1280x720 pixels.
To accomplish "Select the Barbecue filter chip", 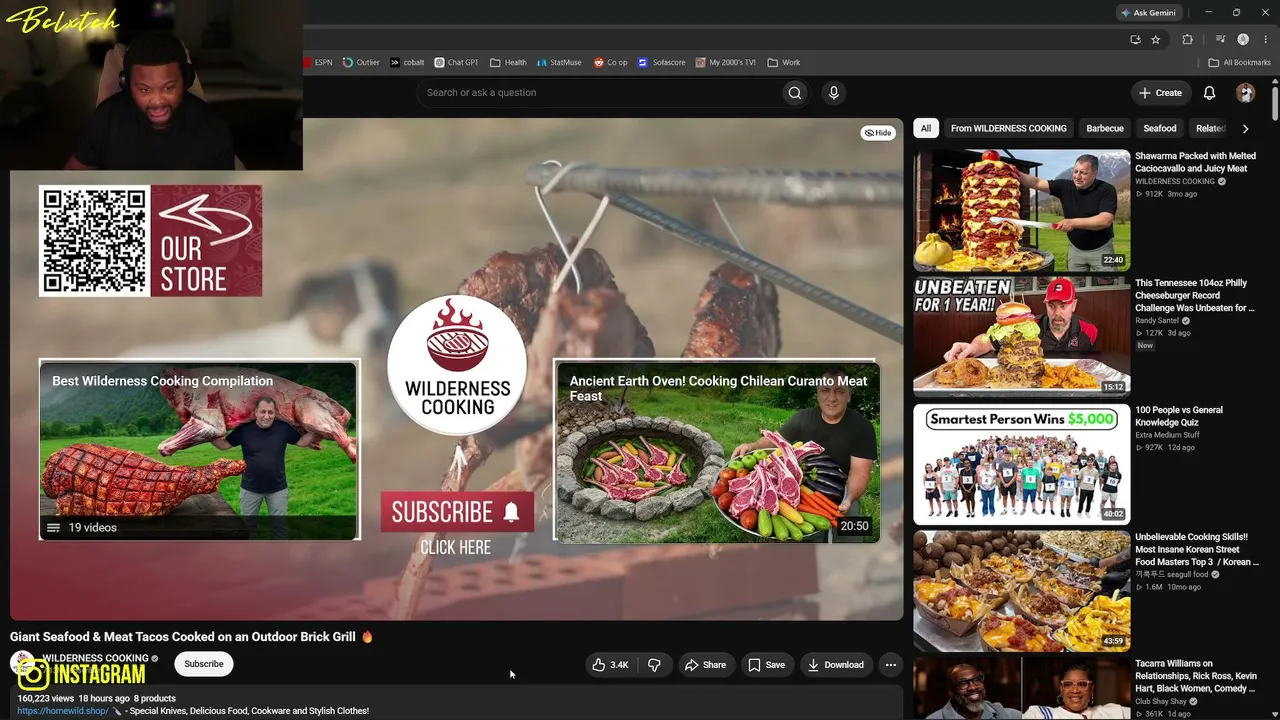I will (1105, 128).
